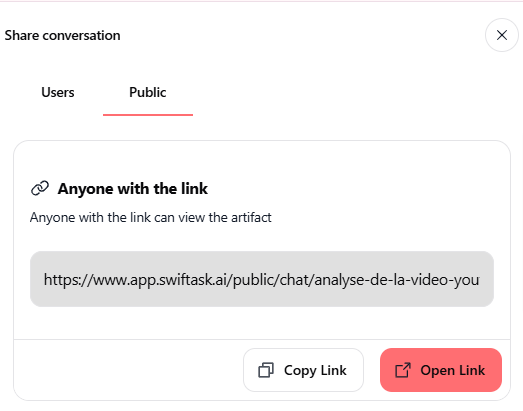Image resolution: width=523 pixels, height=411 pixels.
Task: Click the 'Anyone with the link' heading
Action: click(132, 188)
